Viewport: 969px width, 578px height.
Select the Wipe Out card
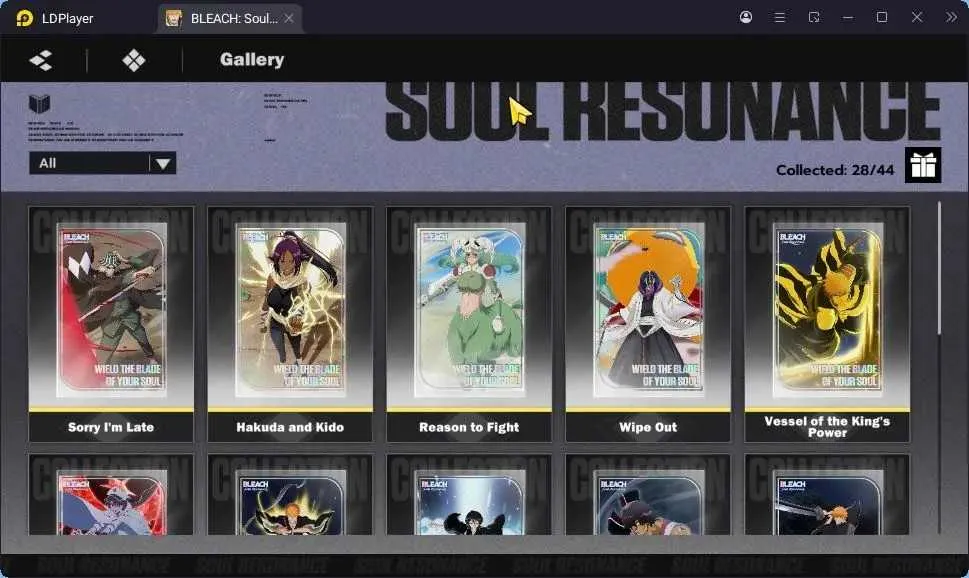click(x=648, y=324)
